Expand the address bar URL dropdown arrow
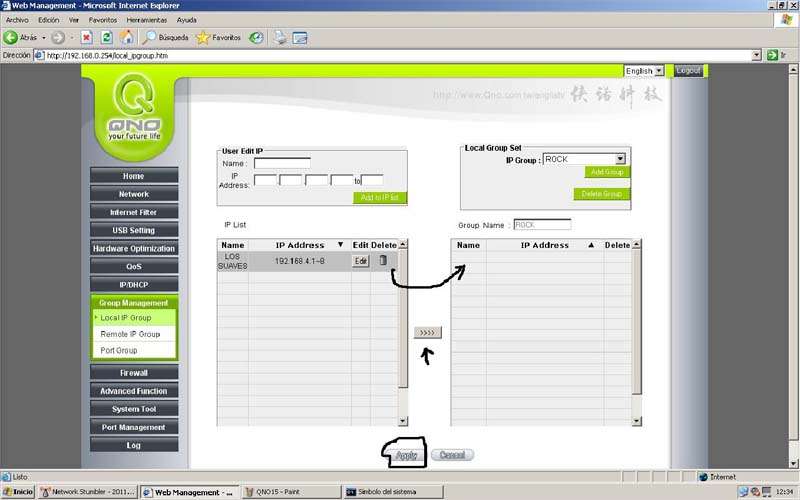 click(x=757, y=55)
